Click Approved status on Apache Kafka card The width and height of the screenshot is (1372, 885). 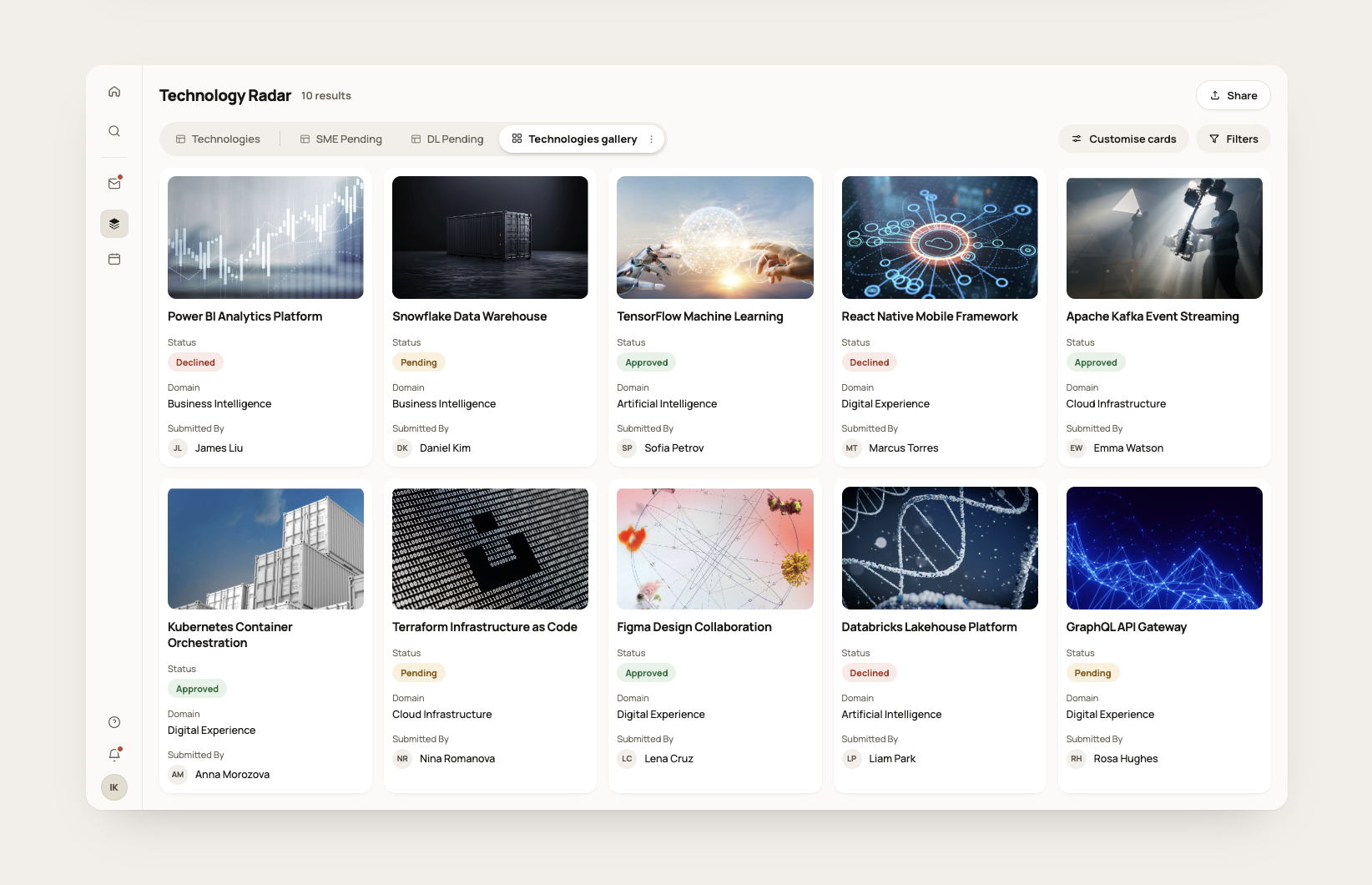point(1096,362)
